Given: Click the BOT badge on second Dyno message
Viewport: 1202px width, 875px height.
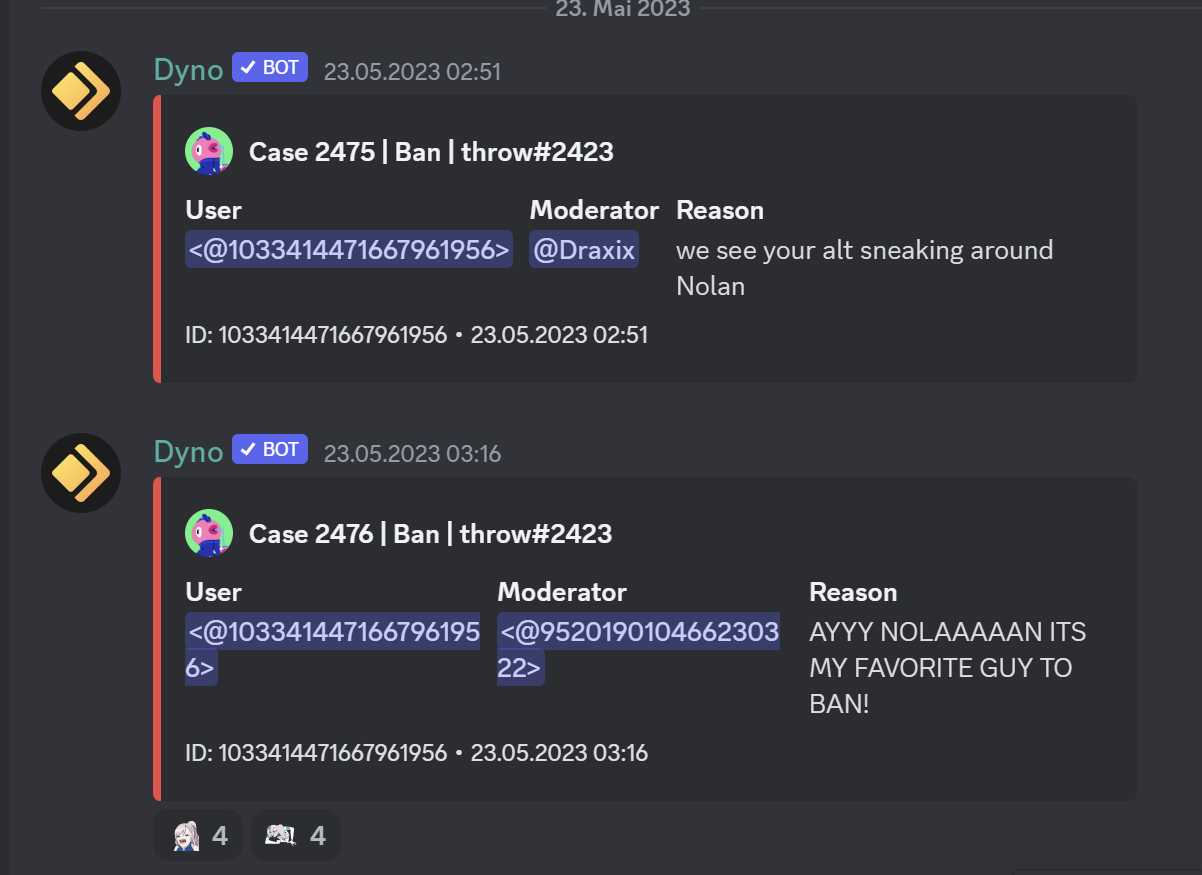Looking at the screenshot, I should (270, 450).
